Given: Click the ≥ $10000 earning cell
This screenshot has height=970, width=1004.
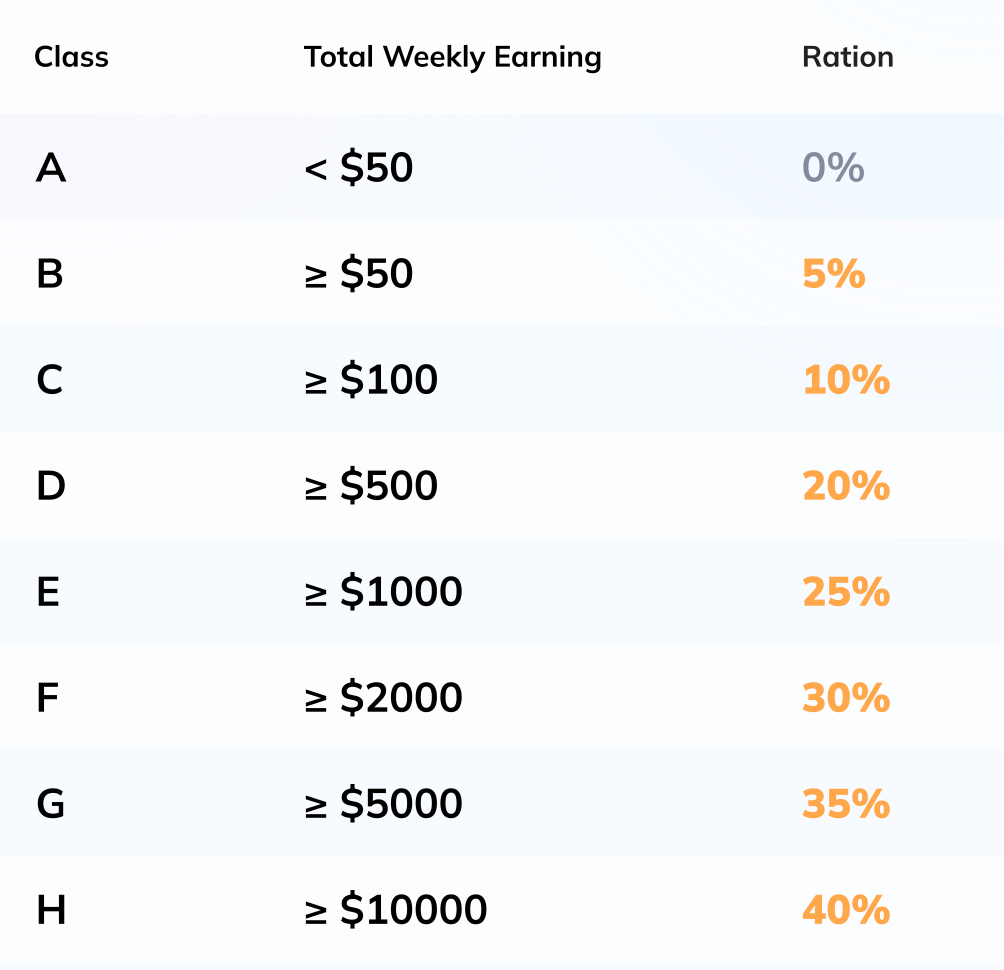Looking at the screenshot, I should pos(395,910).
